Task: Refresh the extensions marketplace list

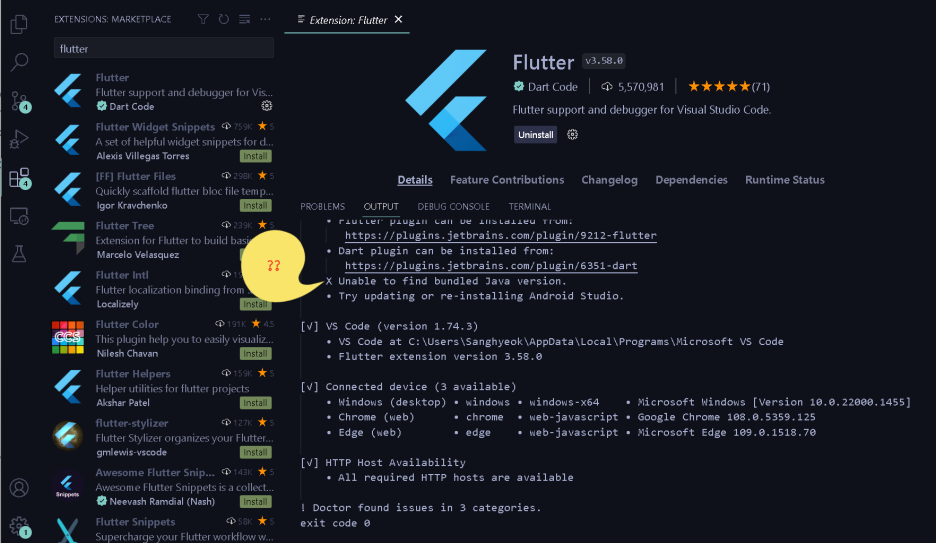Action: click(x=224, y=19)
